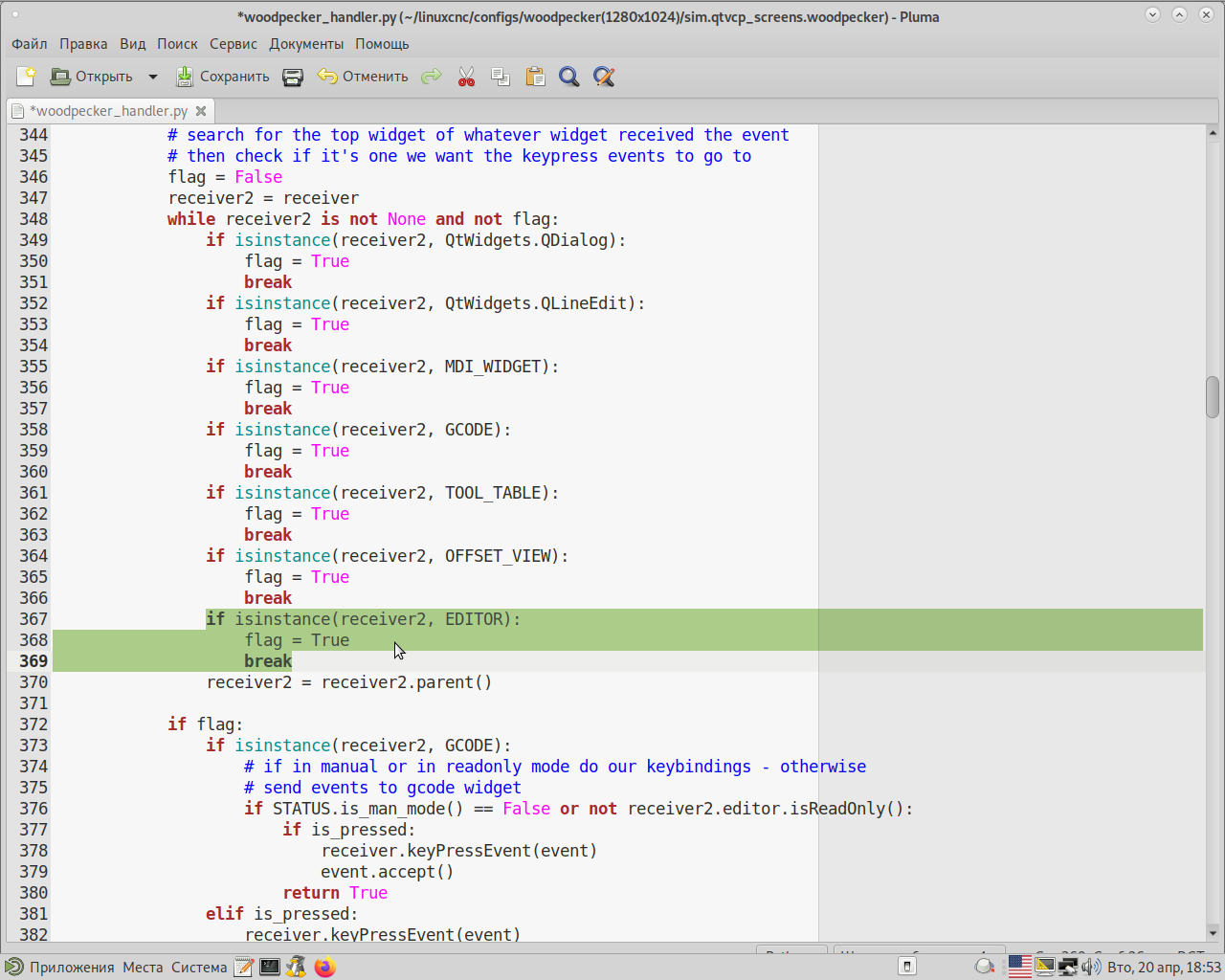Click the 'return True' line
Image resolution: width=1225 pixels, height=980 pixels.
point(335,893)
